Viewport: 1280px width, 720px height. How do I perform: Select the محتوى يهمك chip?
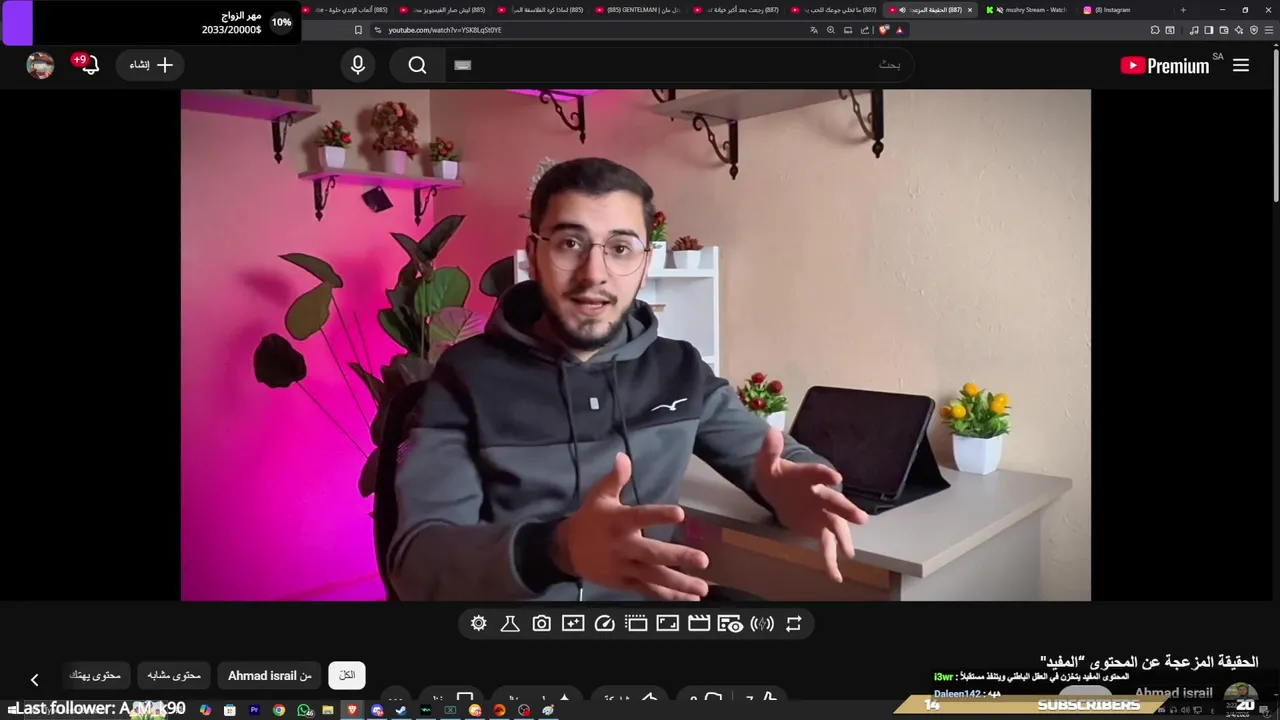coord(95,676)
